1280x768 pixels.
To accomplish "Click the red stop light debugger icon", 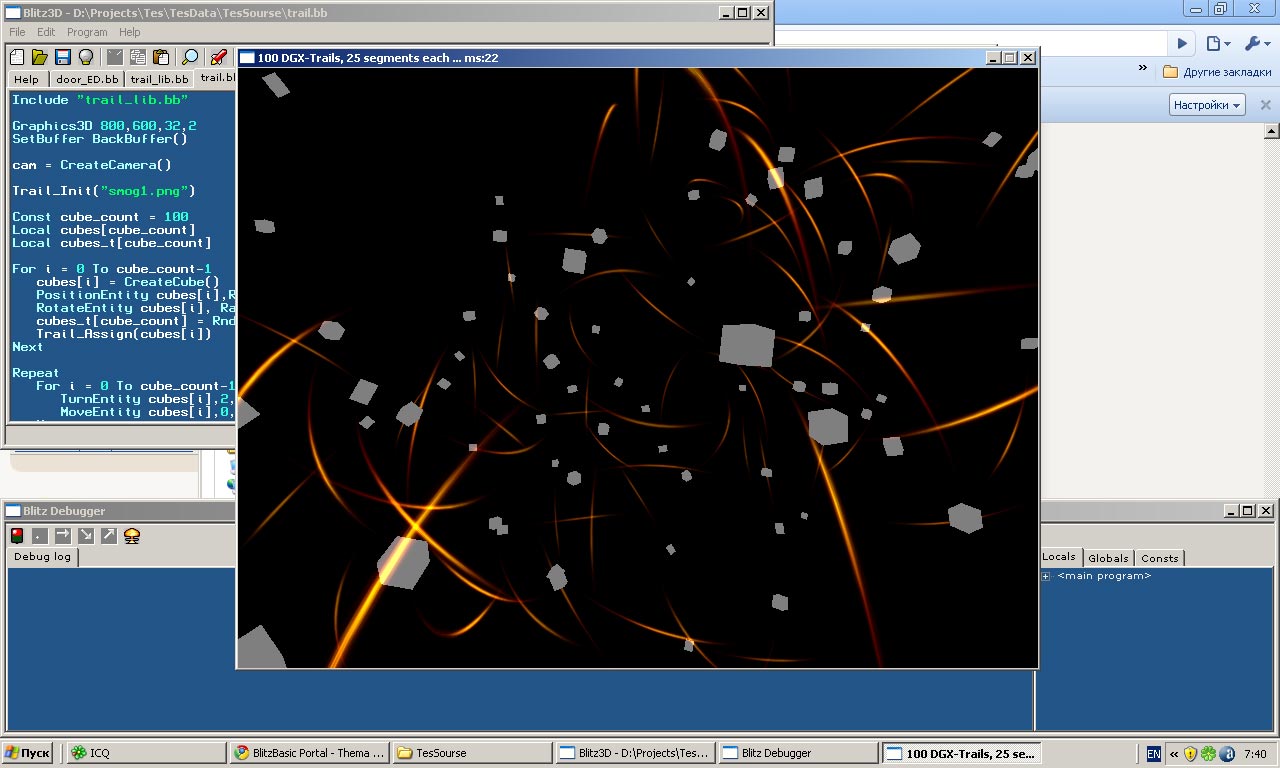I will click(17, 536).
